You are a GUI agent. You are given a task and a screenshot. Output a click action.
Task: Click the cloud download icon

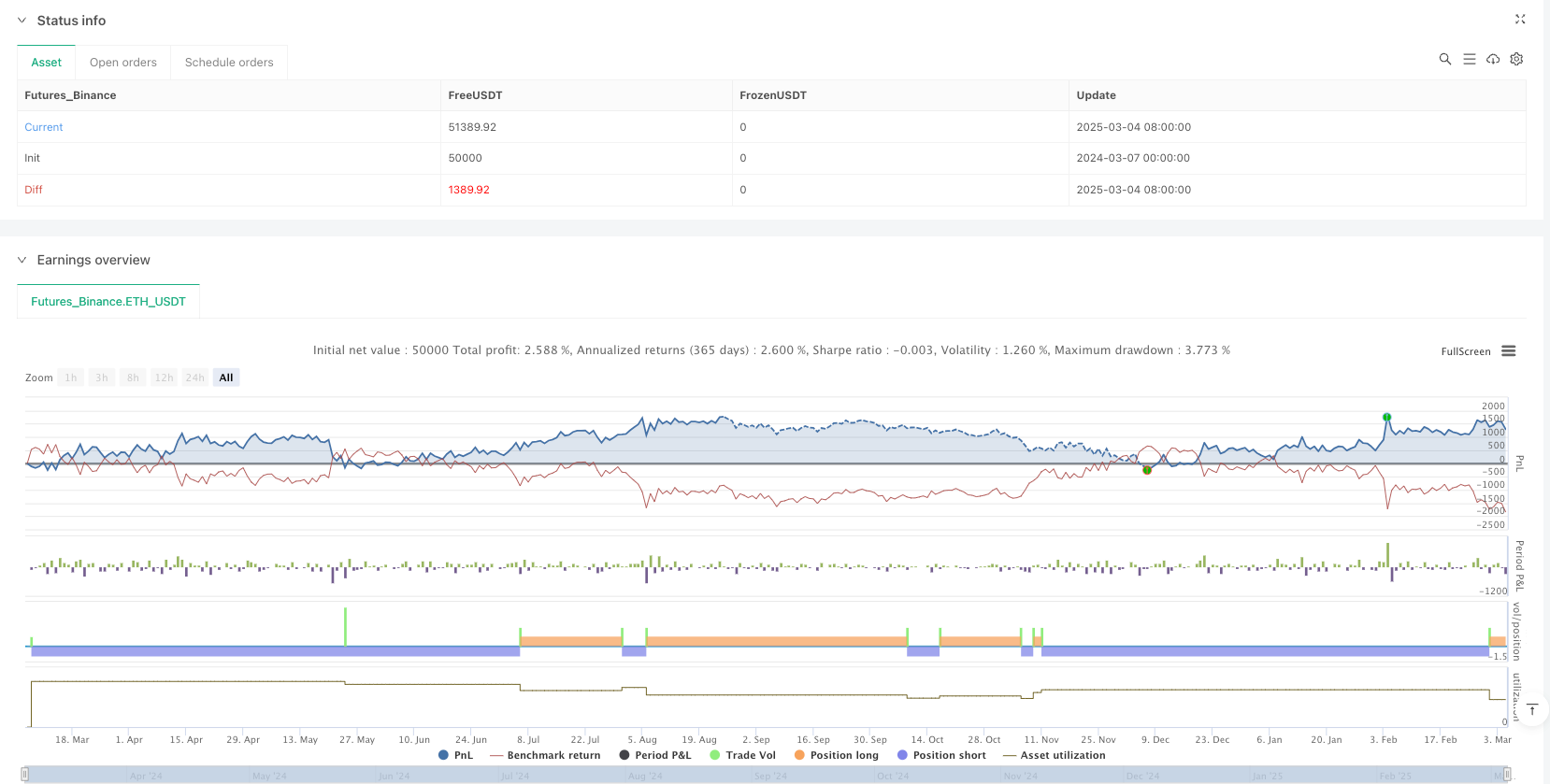tap(1493, 59)
